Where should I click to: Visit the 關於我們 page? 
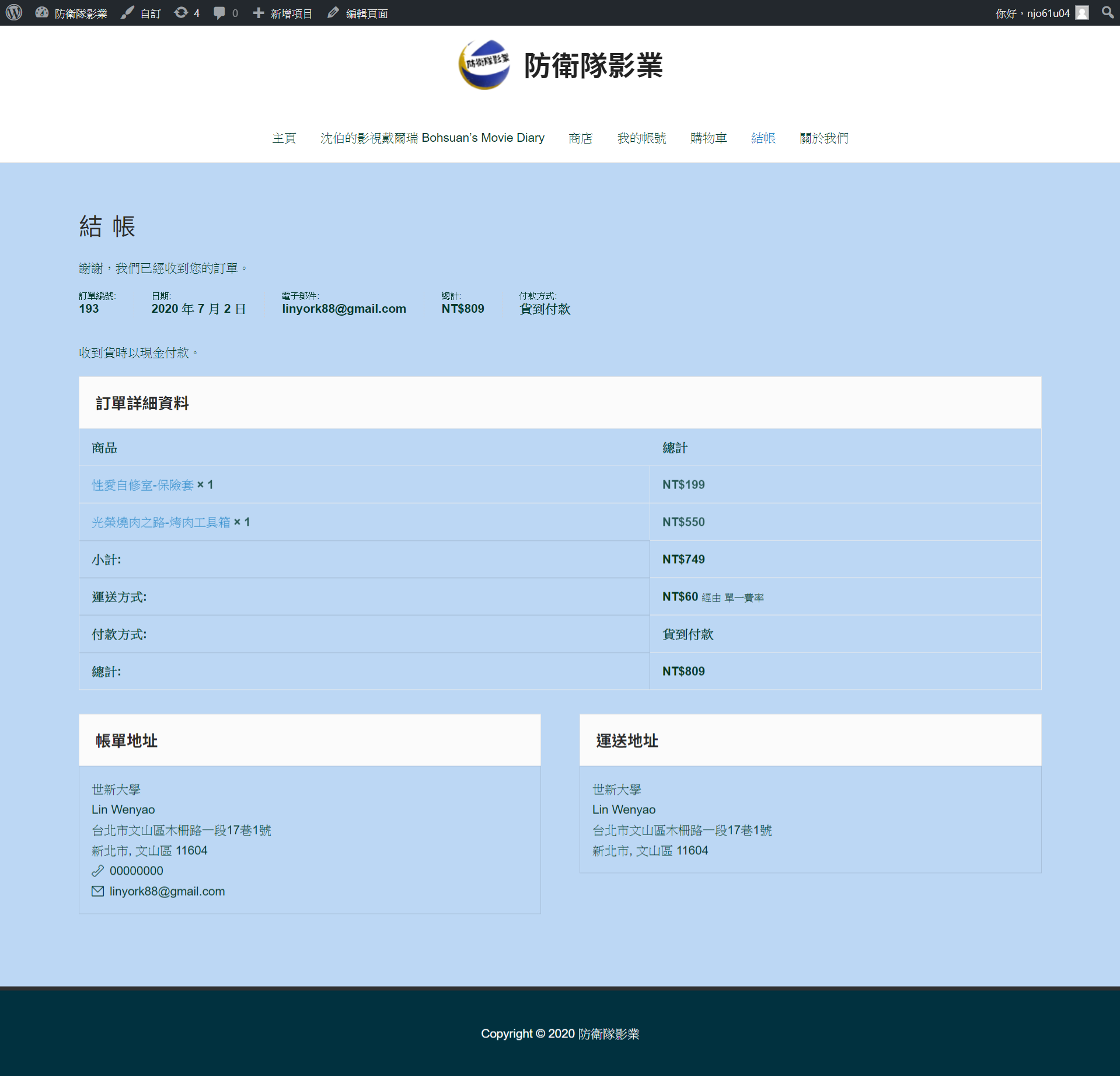[824, 138]
